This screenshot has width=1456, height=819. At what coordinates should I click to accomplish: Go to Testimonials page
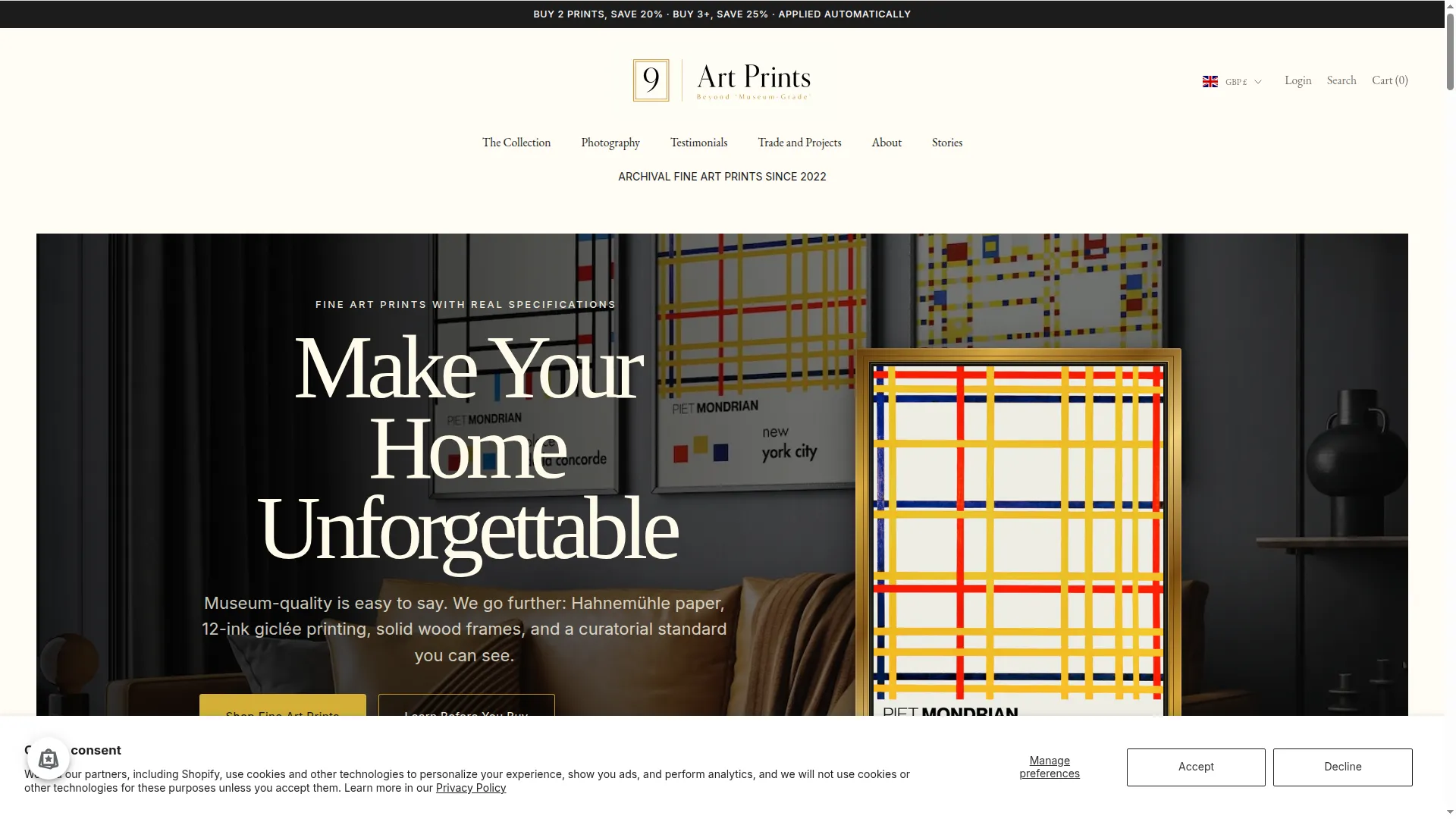[x=698, y=143]
